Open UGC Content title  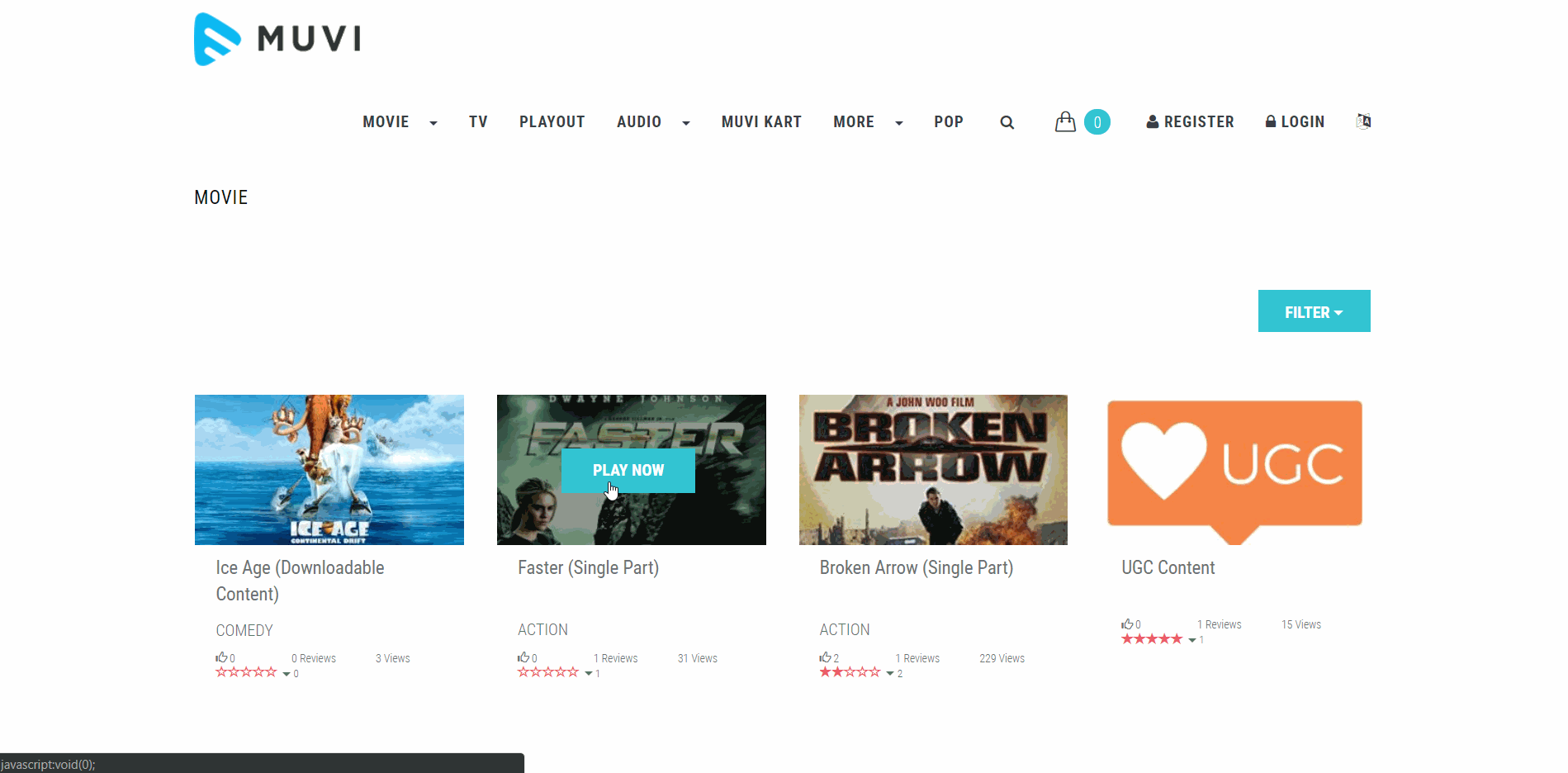coord(1168,568)
